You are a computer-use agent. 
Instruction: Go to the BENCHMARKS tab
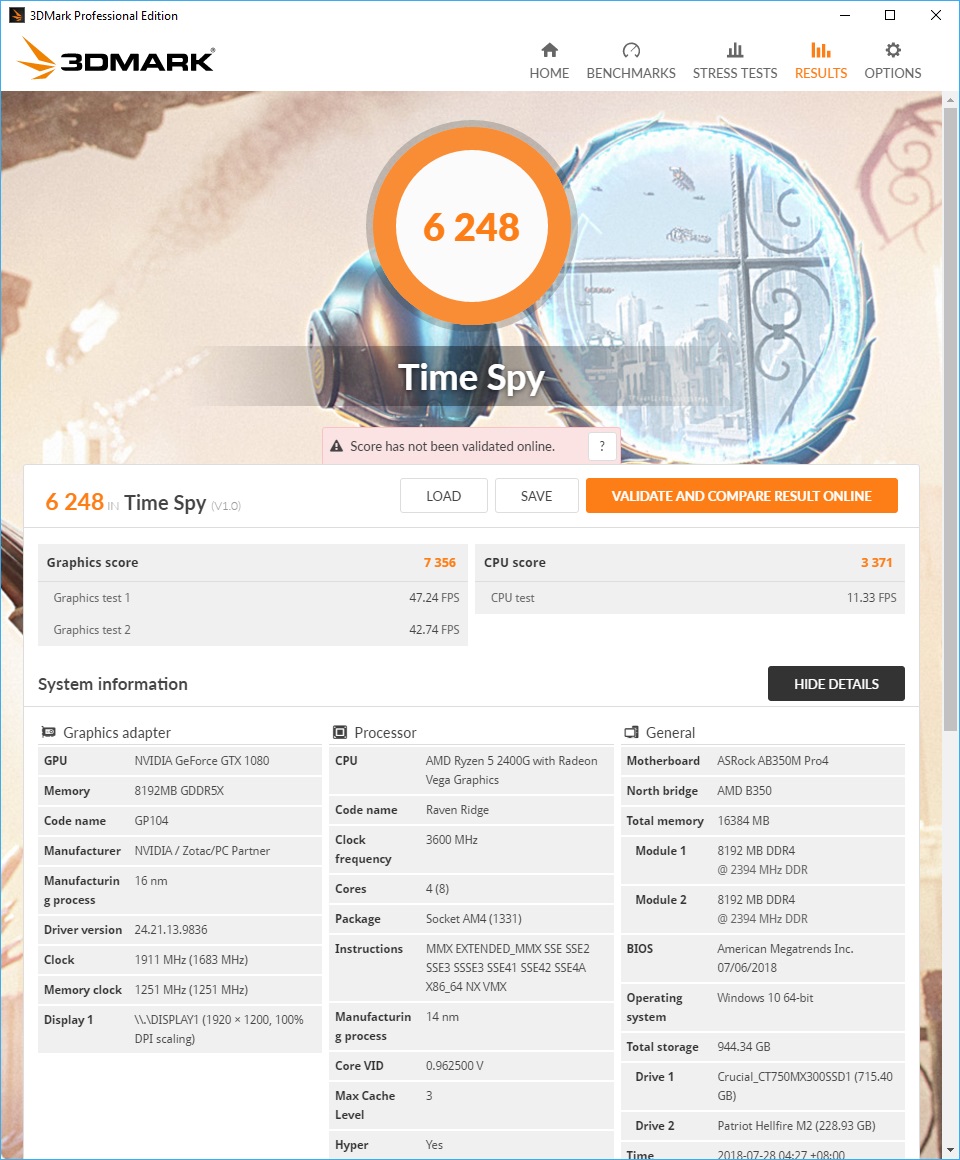tap(631, 73)
